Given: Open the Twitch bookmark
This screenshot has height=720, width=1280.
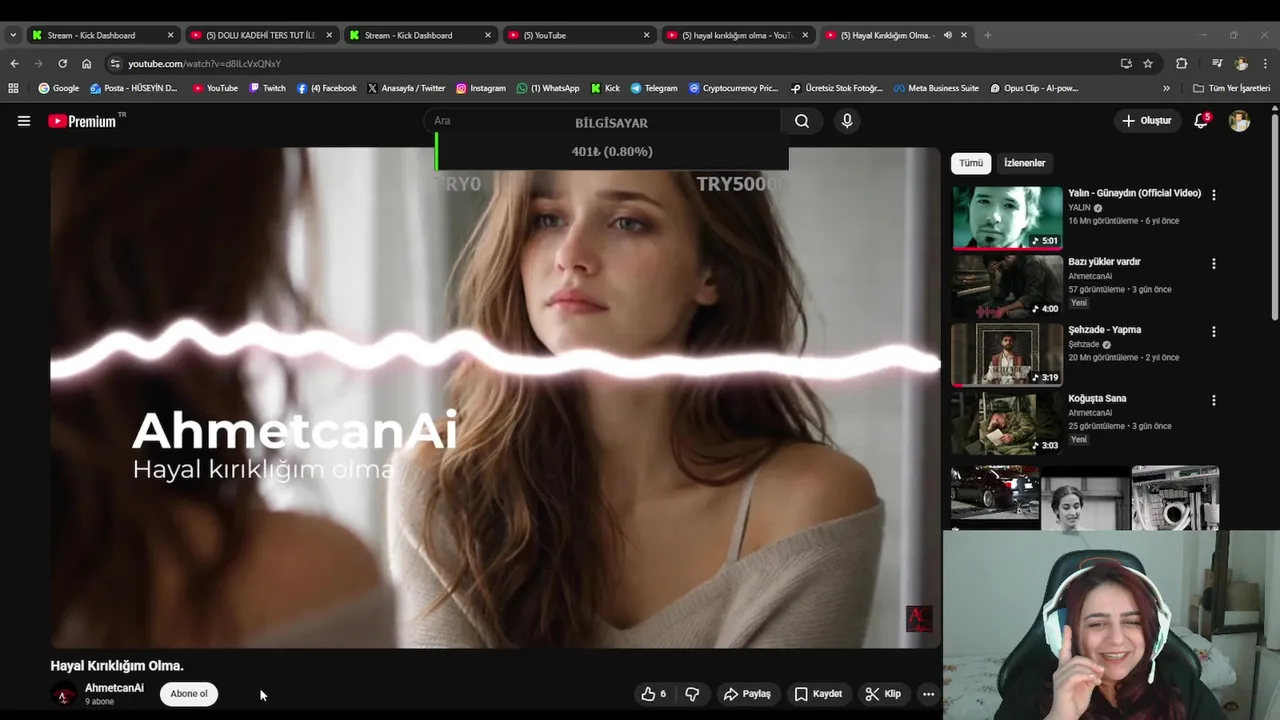Looking at the screenshot, I should 267,88.
